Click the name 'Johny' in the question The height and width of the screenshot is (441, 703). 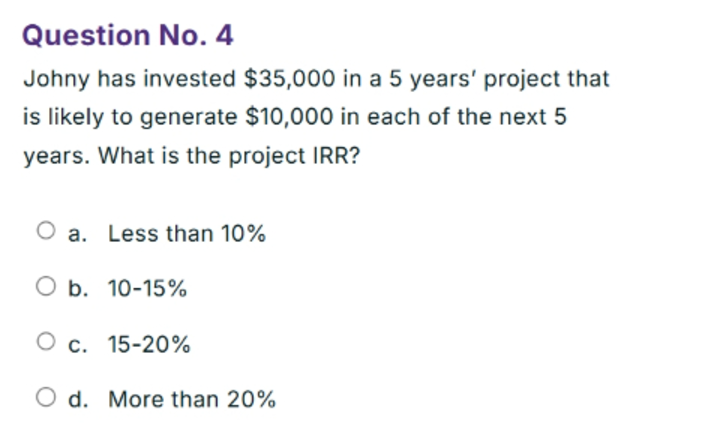[x=57, y=79]
